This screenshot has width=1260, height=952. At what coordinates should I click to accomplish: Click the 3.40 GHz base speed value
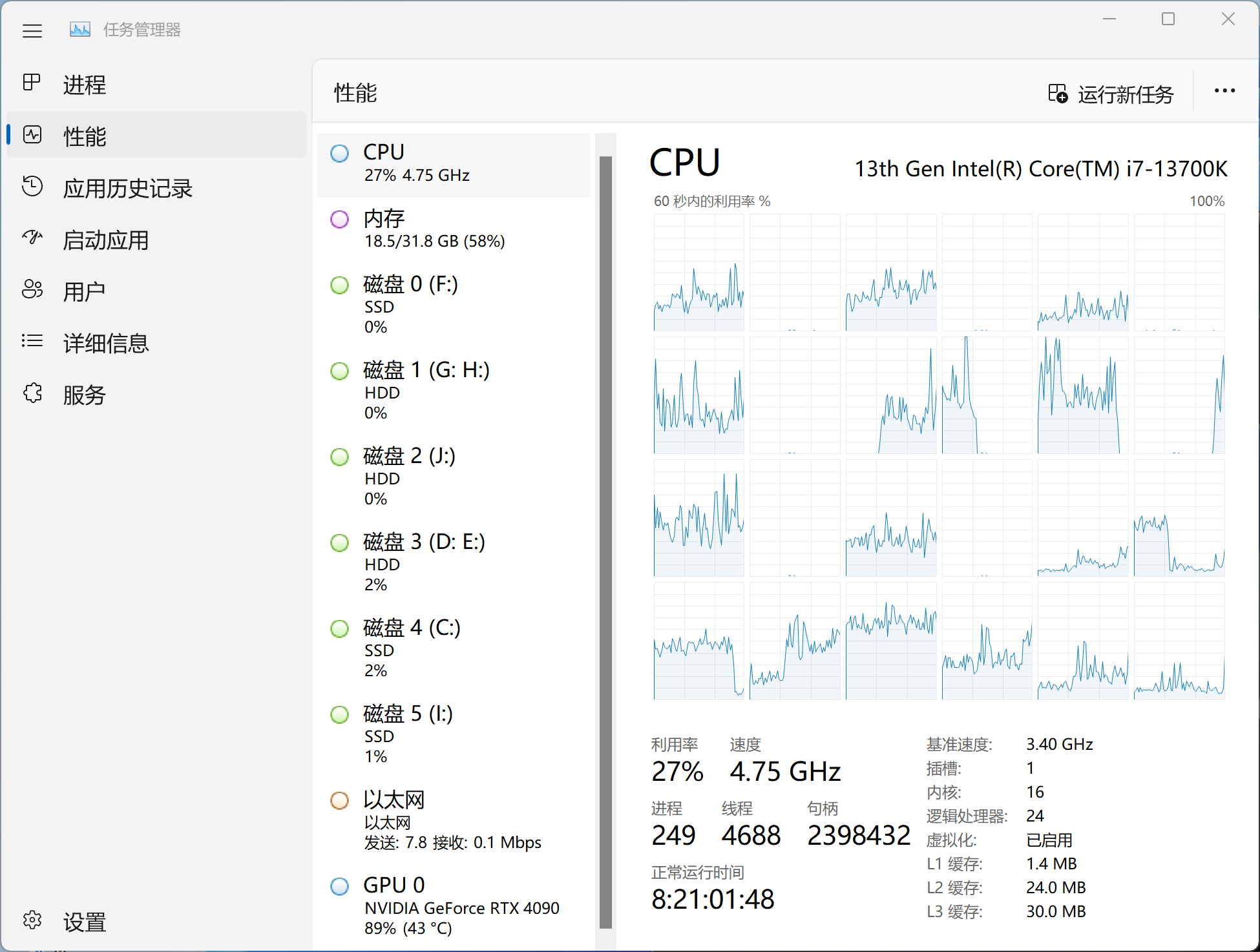[x=1060, y=745]
